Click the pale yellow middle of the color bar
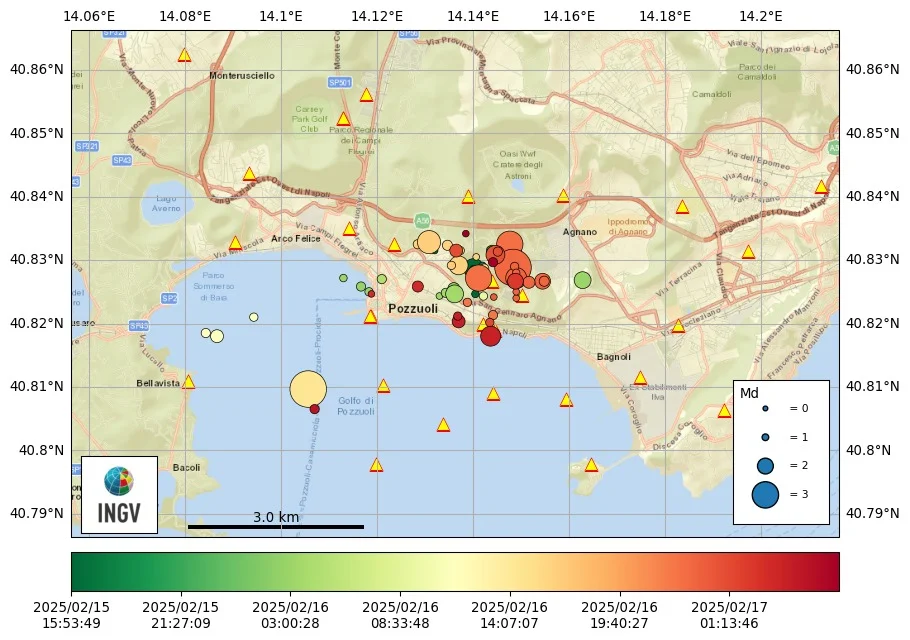 456,572
